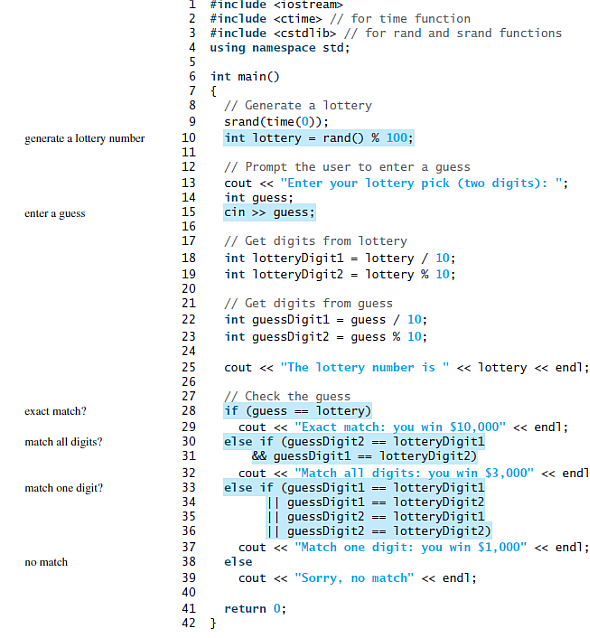Click the 'return 0;' statement
This screenshot has width=590, height=638.
255,609
